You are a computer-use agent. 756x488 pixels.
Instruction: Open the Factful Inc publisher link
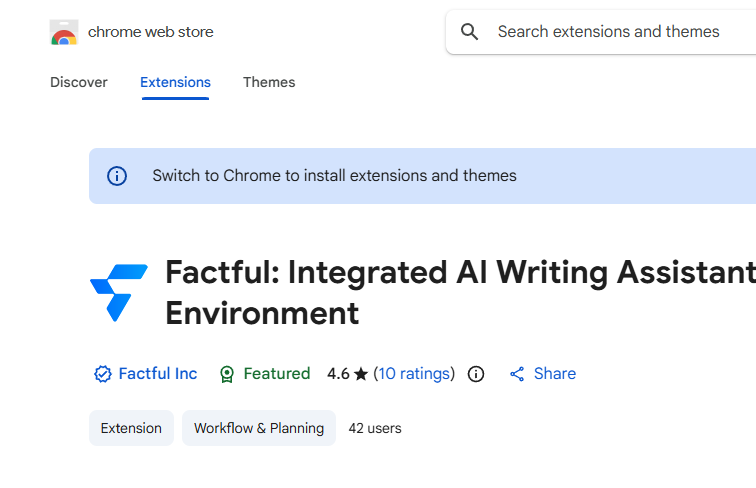(158, 374)
